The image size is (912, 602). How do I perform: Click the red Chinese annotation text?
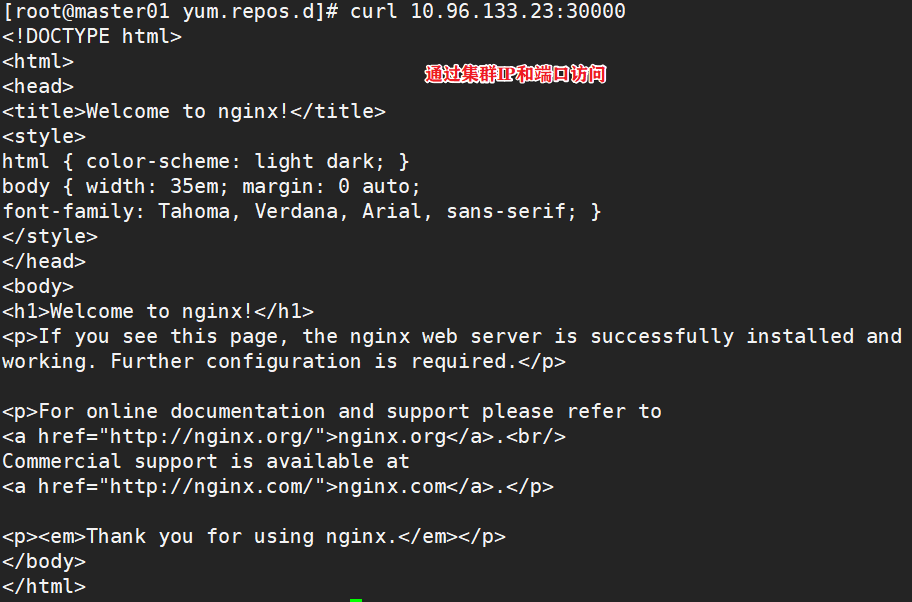tap(515, 75)
